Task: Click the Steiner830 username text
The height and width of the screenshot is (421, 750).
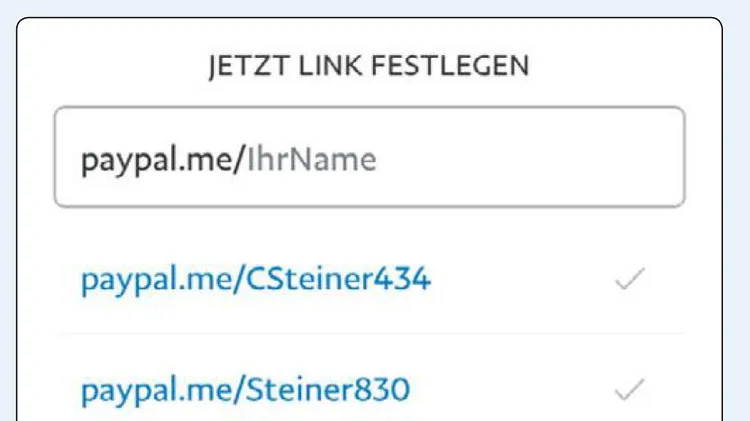Action: [x=328, y=389]
